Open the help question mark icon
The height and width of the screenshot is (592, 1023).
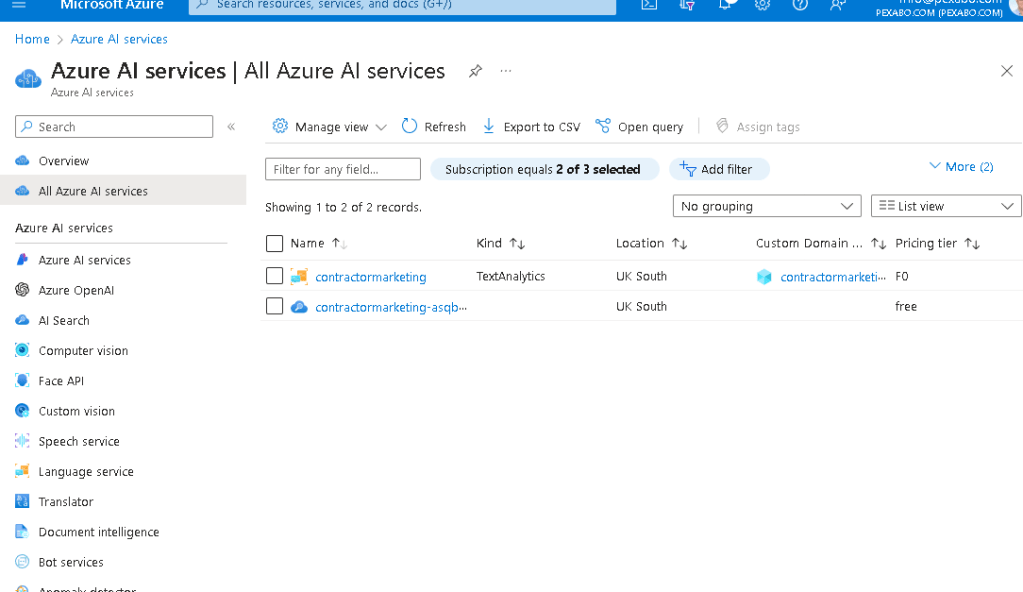[800, 5]
